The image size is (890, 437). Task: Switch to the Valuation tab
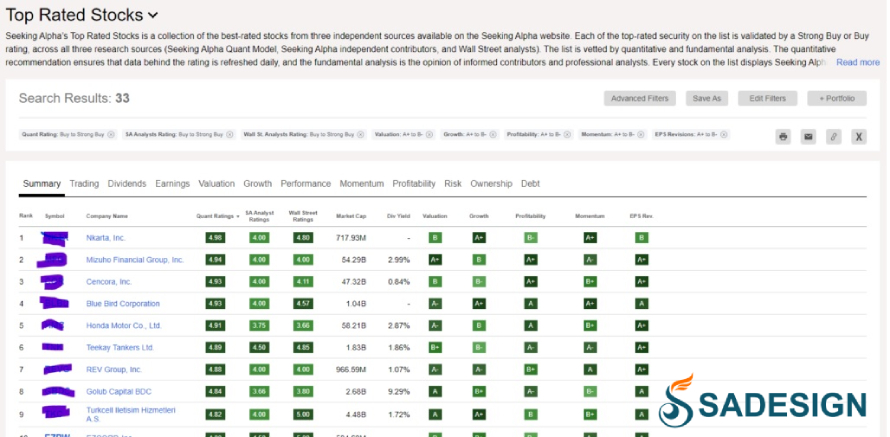216,184
